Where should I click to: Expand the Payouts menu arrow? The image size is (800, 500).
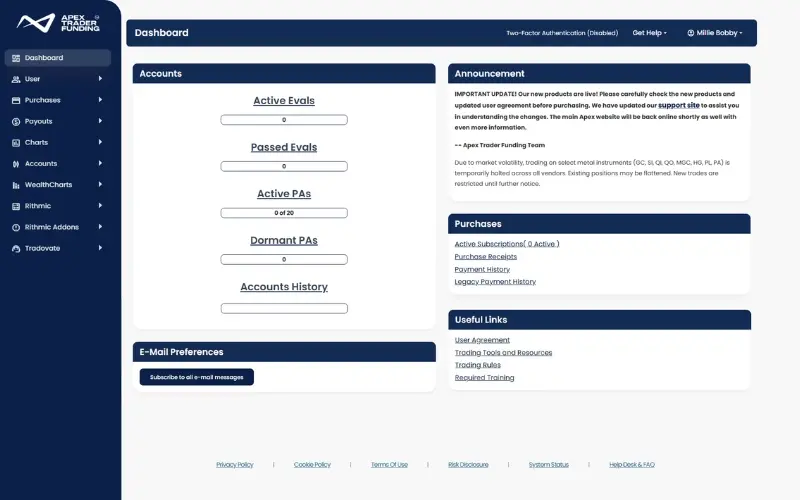pyautogui.click(x=100, y=121)
